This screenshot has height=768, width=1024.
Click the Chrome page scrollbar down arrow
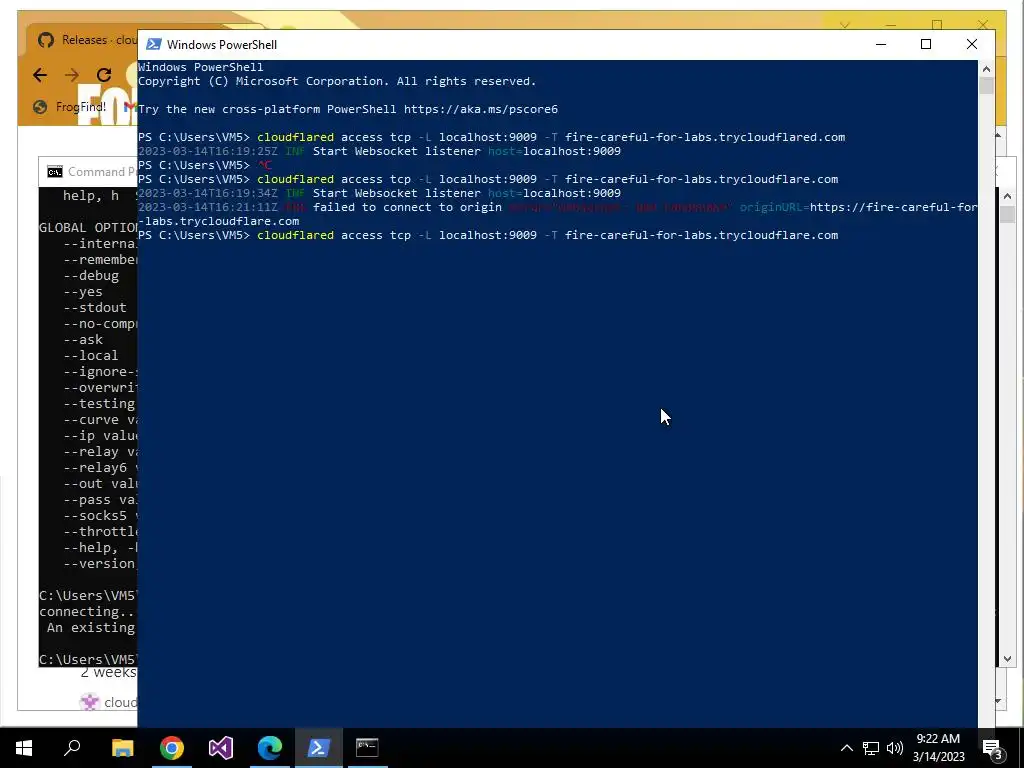998,701
